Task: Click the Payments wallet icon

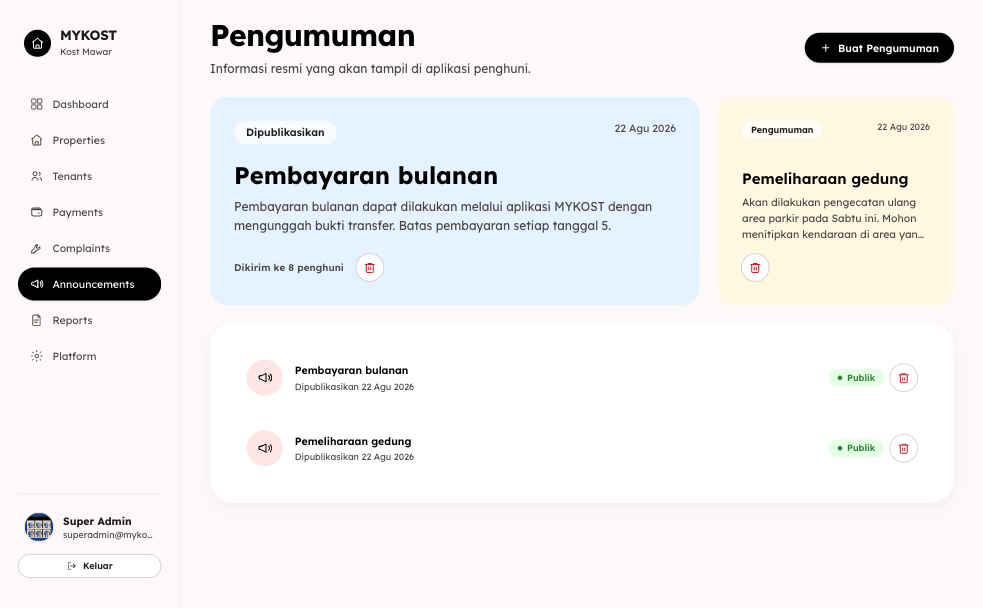Action: point(37,212)
